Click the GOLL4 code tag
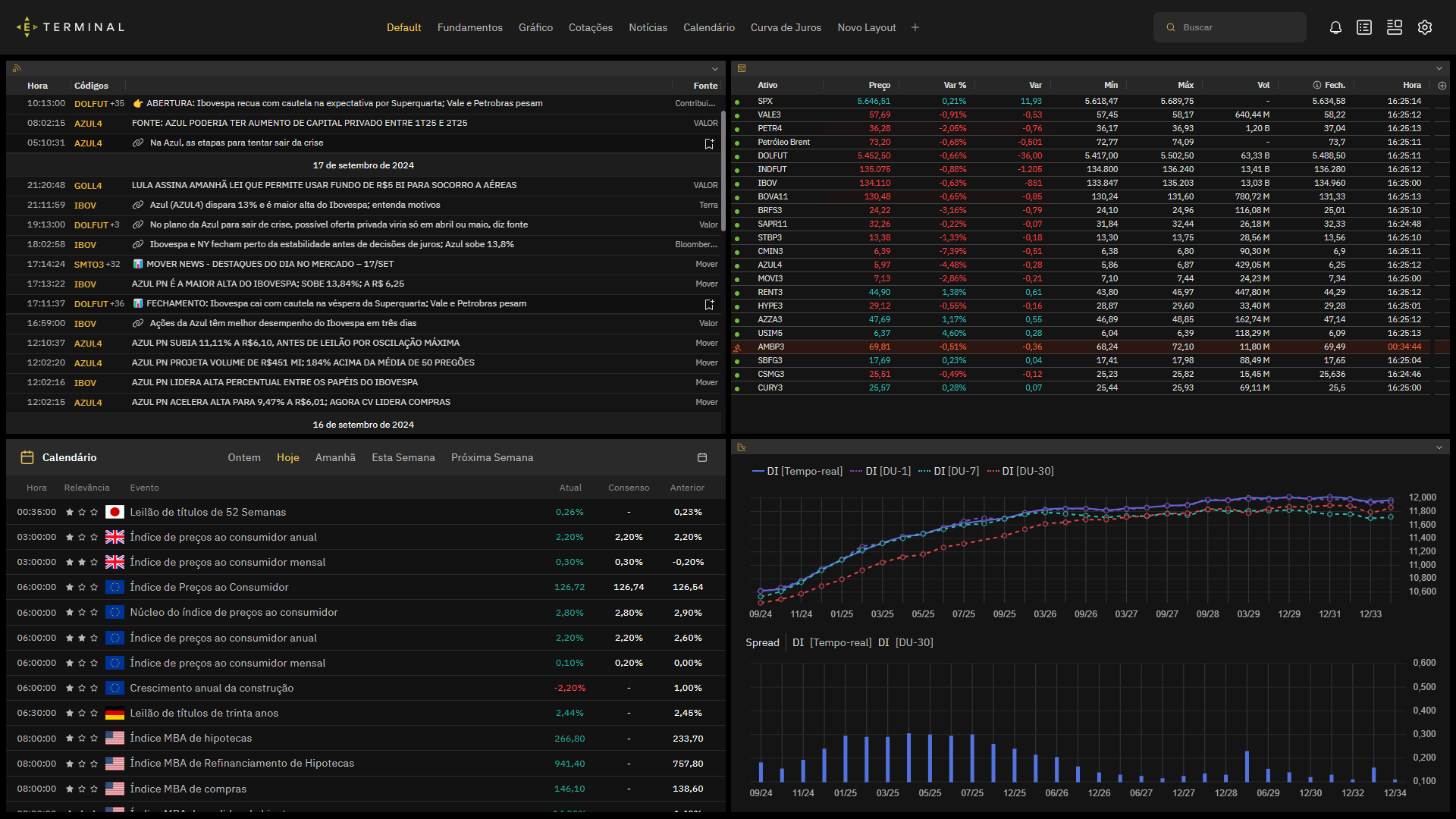The image size is (1456, 819). 88,186
